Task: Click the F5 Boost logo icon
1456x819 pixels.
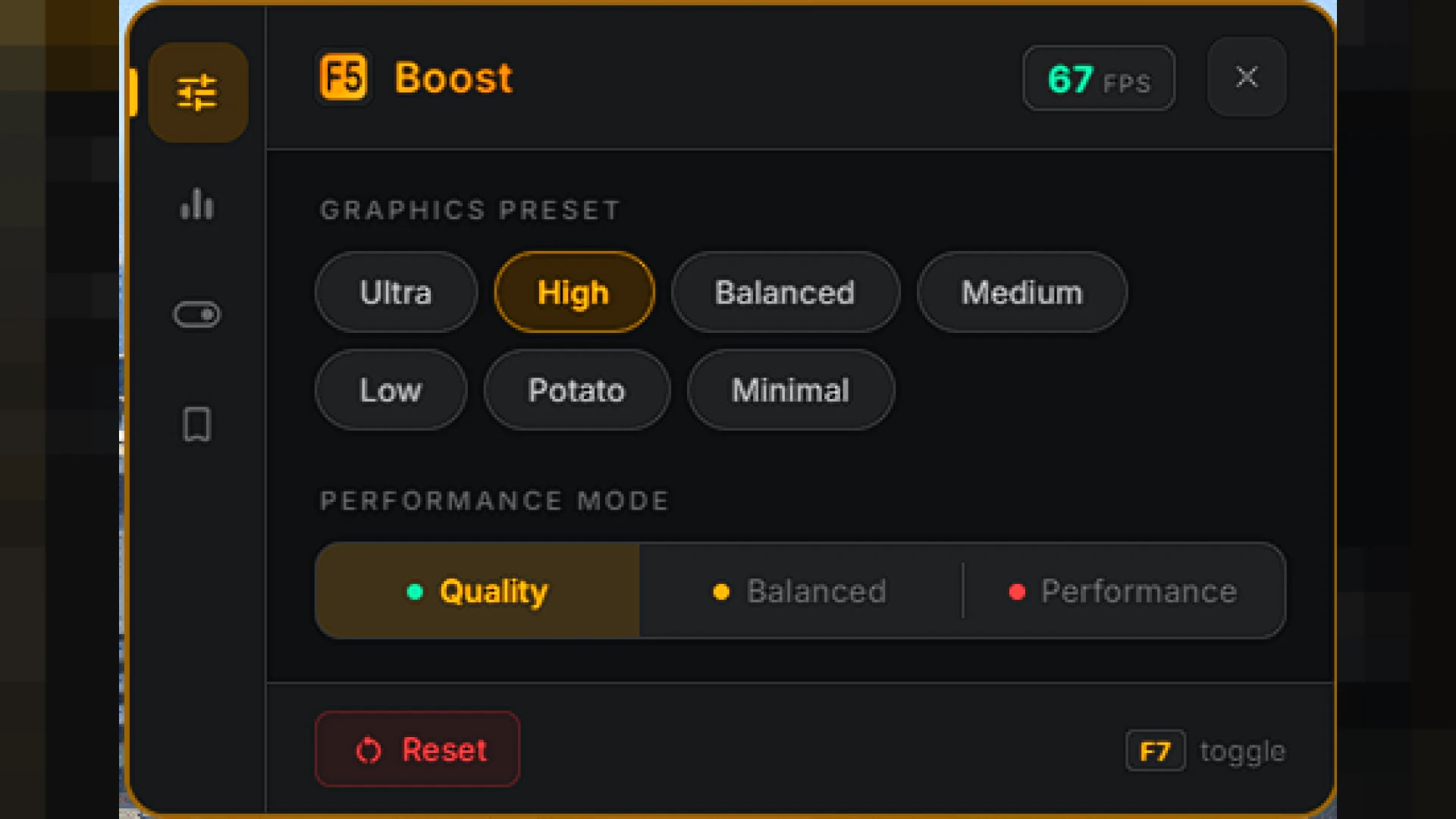Action: click(344, 77)
